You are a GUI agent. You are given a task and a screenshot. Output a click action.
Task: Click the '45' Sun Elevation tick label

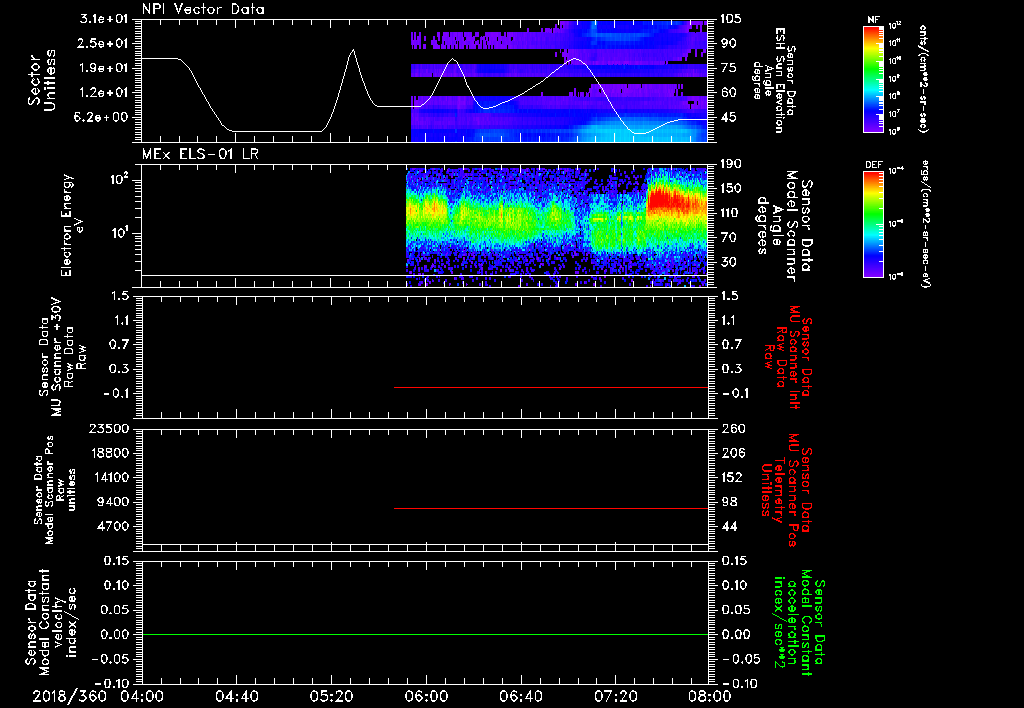coord(728,118)
